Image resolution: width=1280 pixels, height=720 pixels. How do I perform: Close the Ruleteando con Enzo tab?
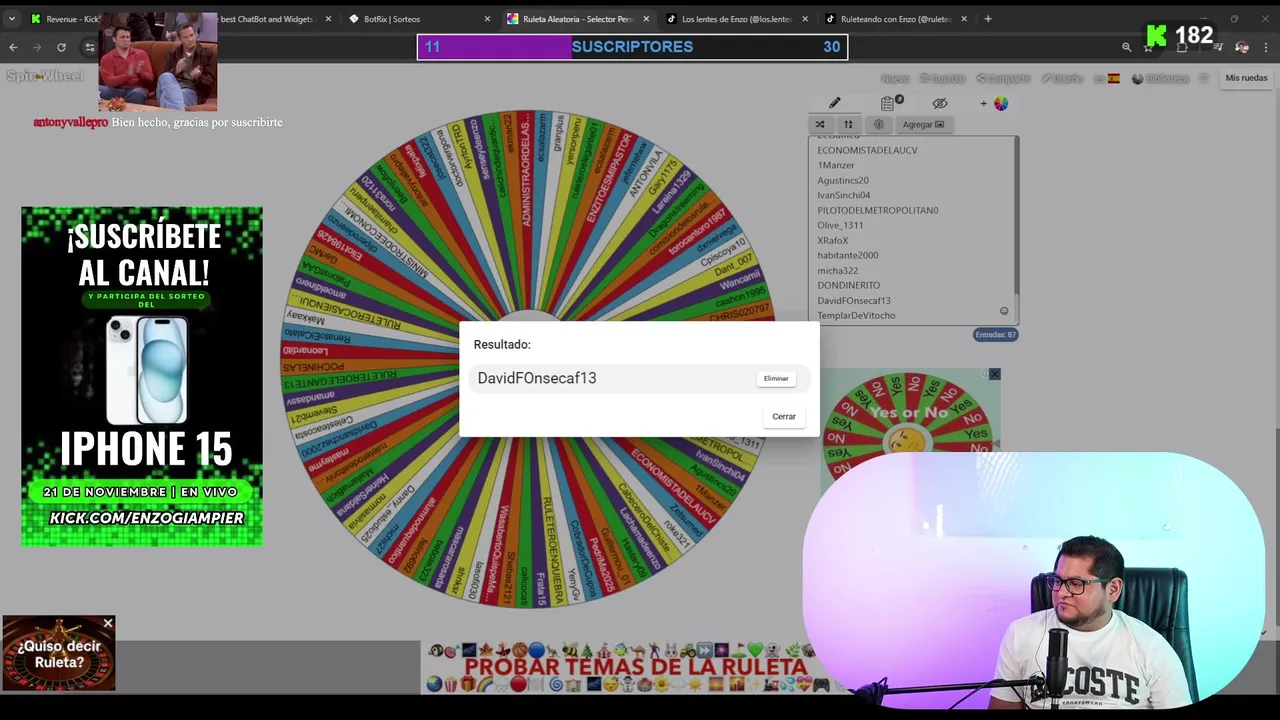click(x=964, y=19)
